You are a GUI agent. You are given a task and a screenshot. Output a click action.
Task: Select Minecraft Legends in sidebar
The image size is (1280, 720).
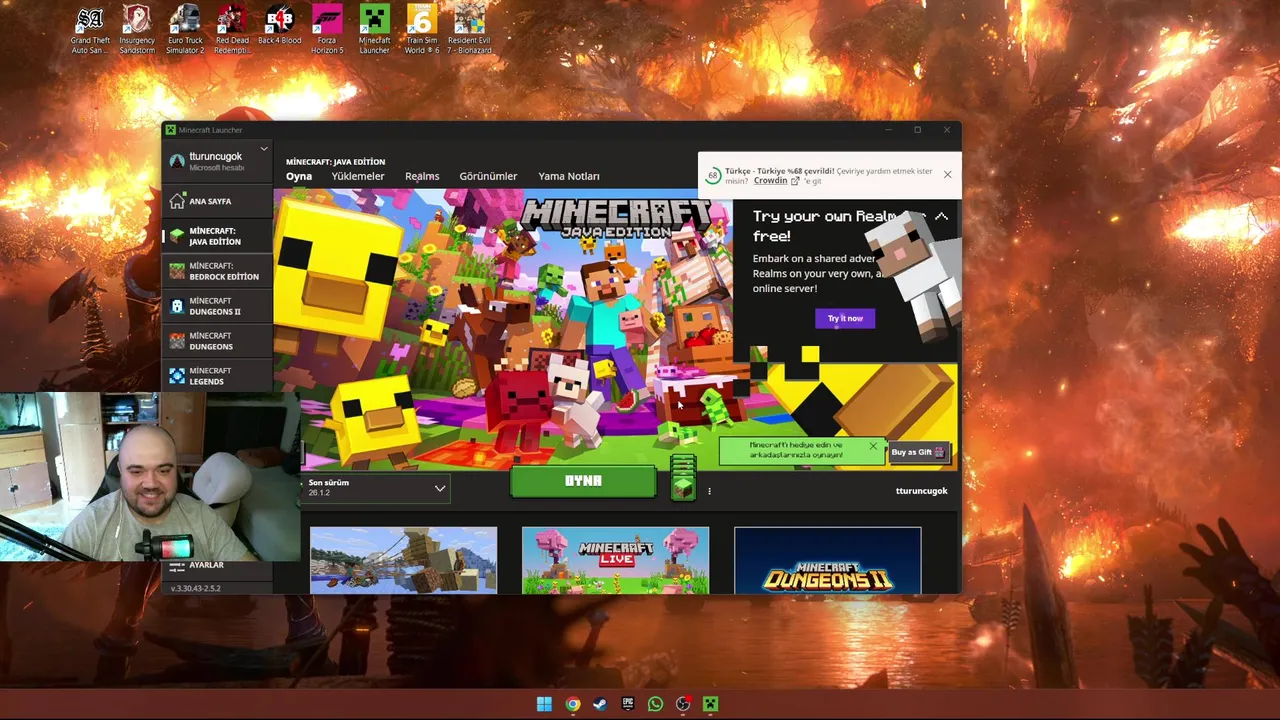217,376
